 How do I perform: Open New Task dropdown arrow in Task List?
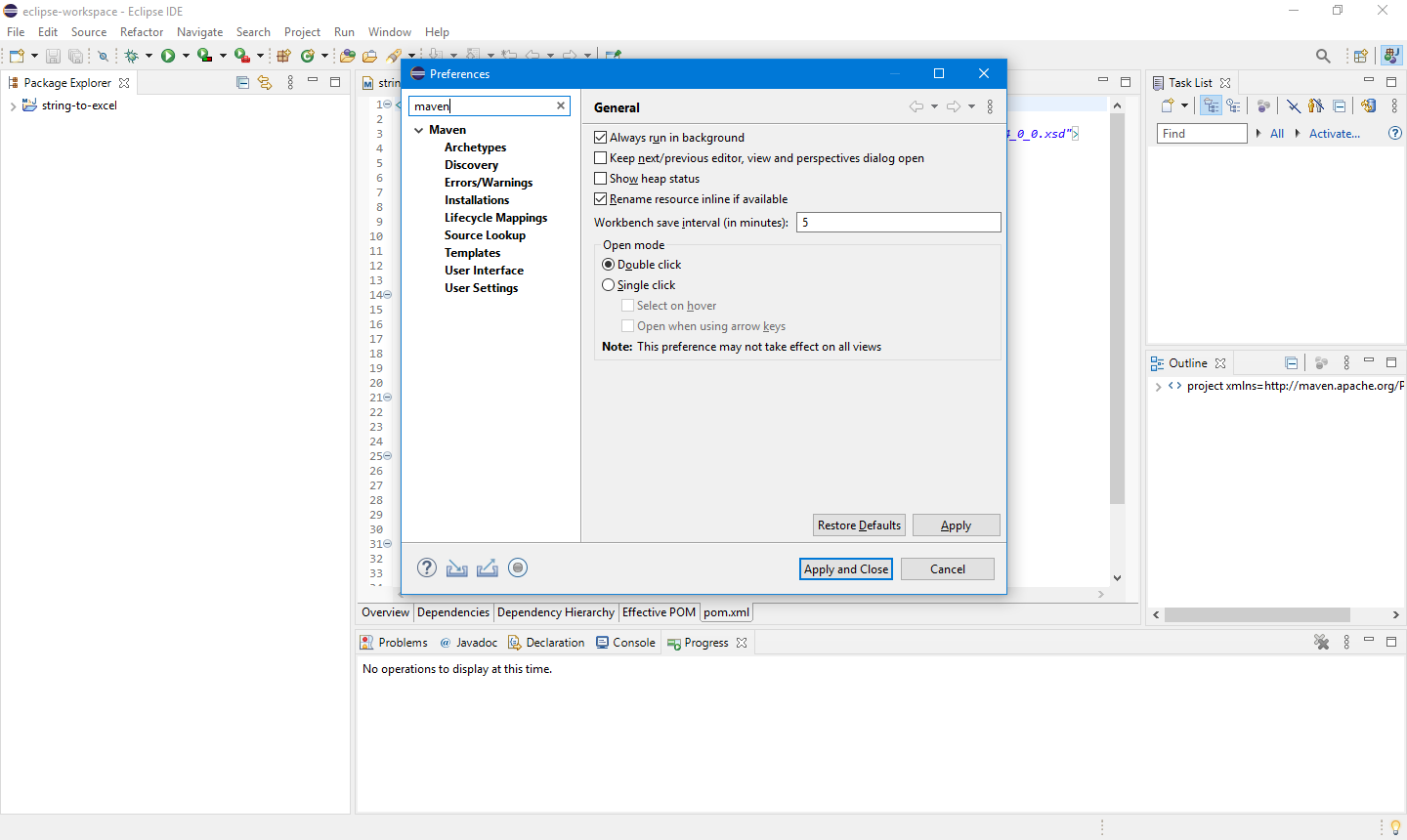[x=1184, y=105]
